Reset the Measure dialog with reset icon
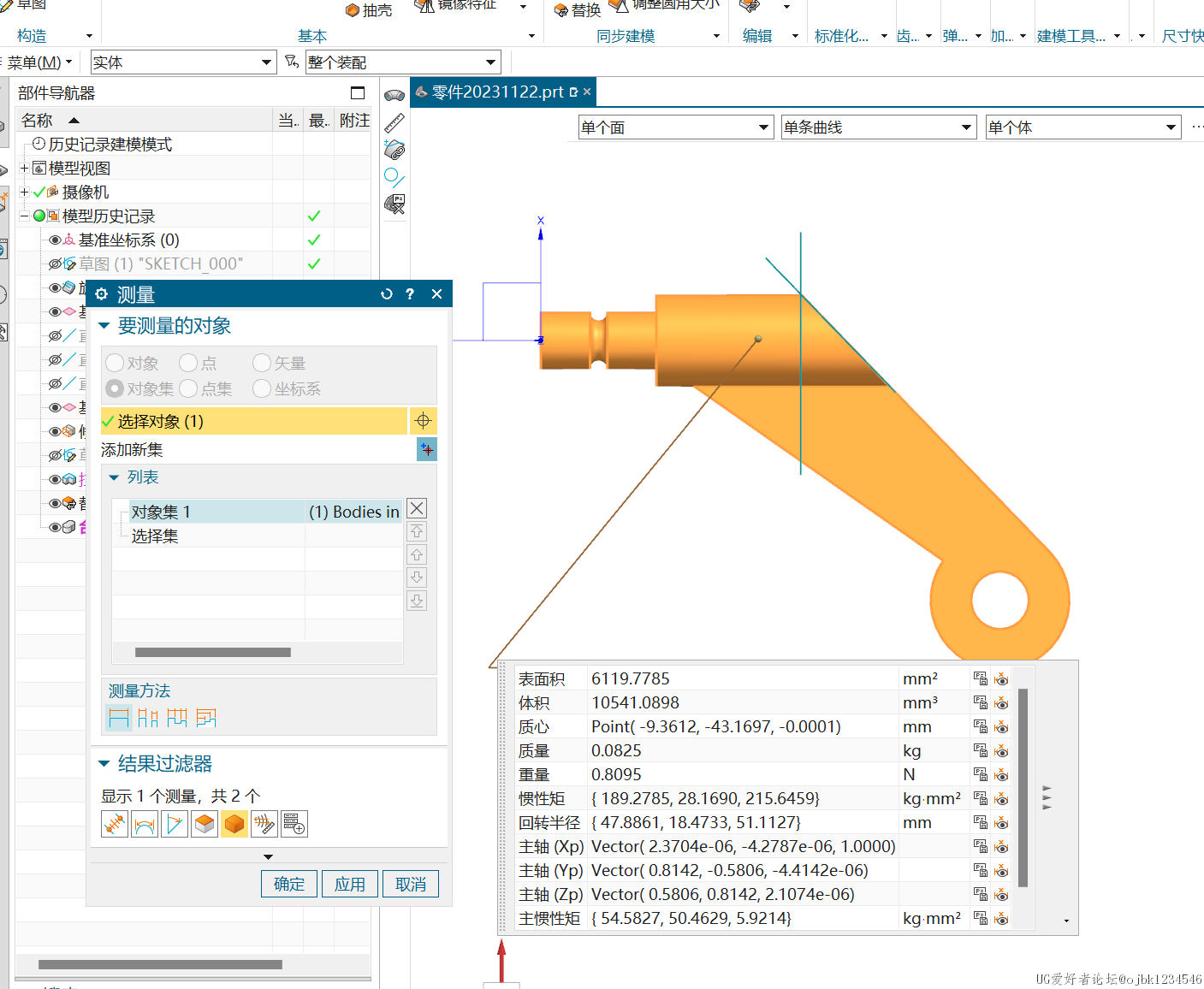 point(387,294)
